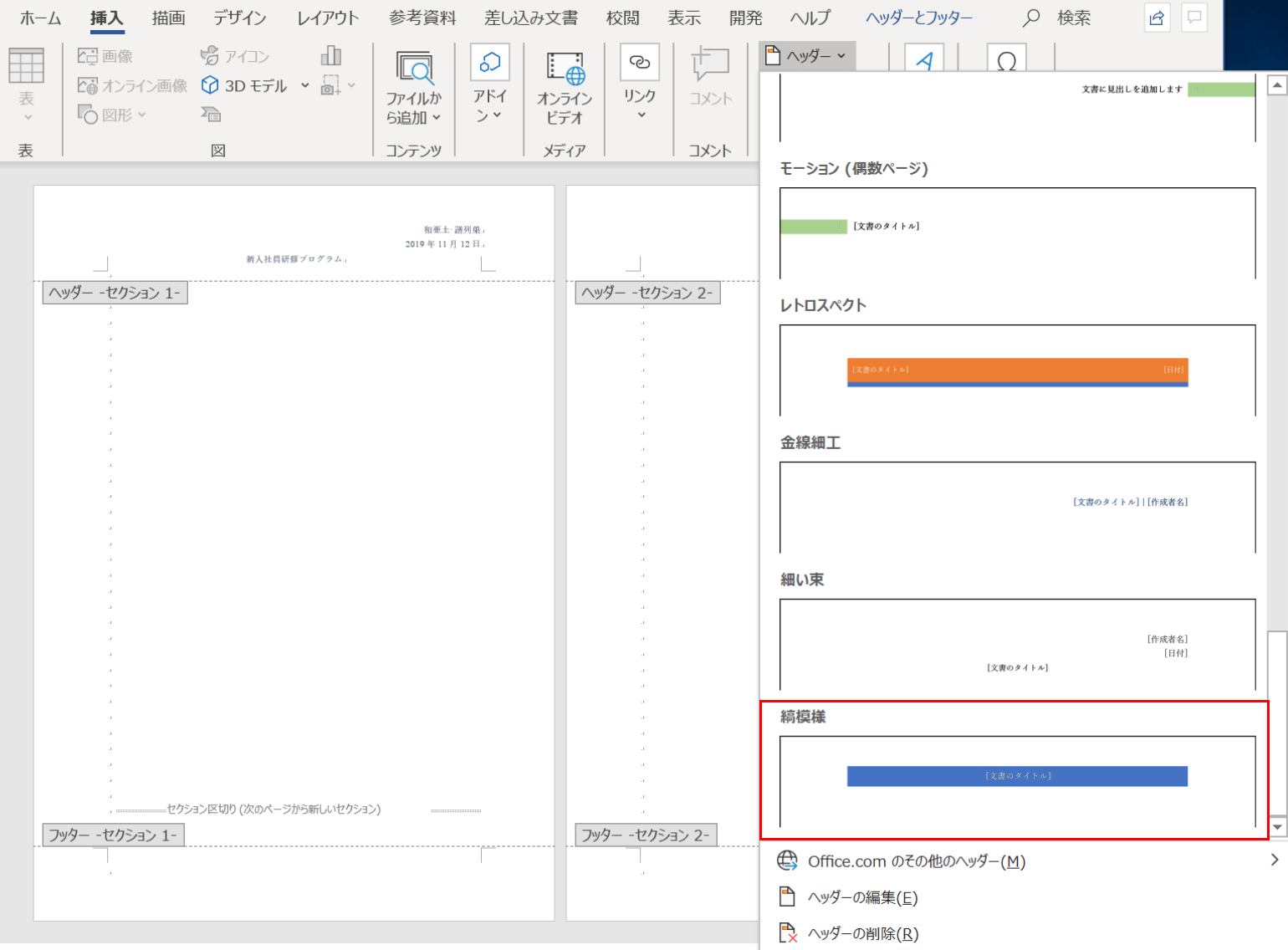Open the ヘルプ tab
Screen dimensions: 1288x950
pyautogui.click(x=810, y=18)
